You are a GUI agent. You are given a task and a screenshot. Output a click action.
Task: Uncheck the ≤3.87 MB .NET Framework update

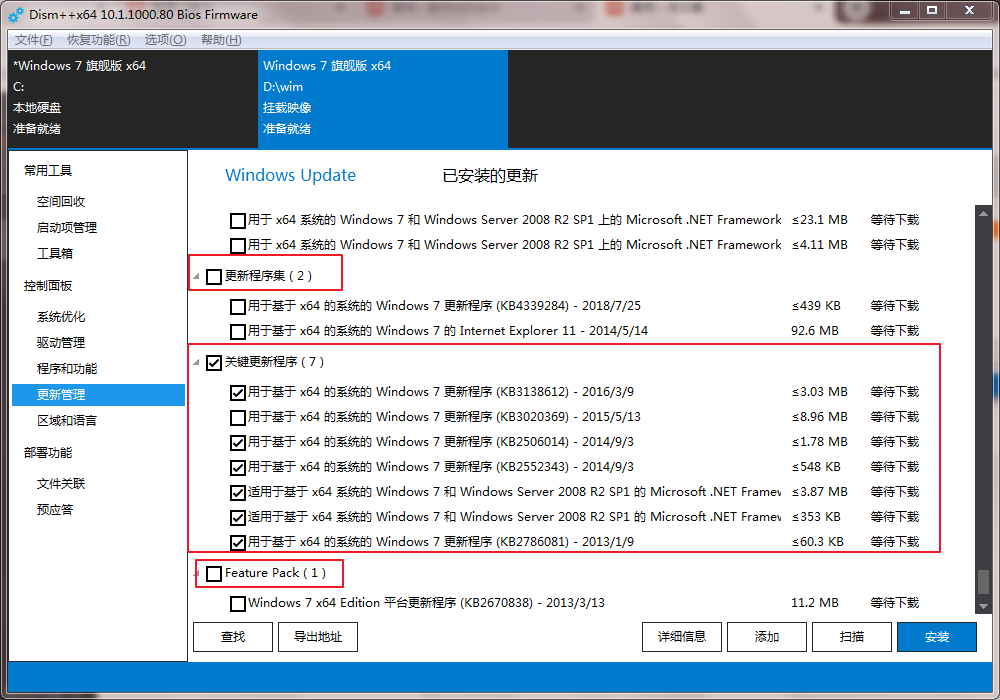[238, 493]
